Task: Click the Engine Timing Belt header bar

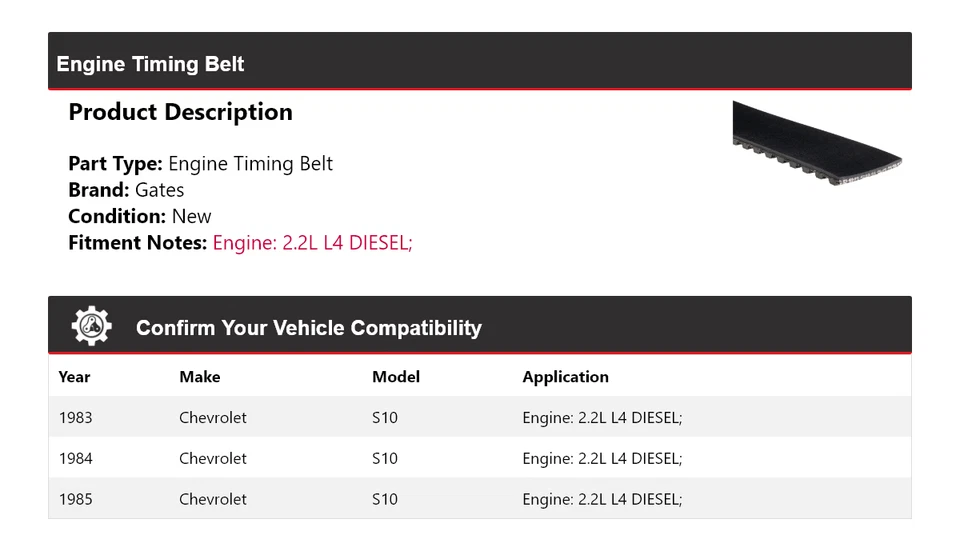Action: point(480,64)
